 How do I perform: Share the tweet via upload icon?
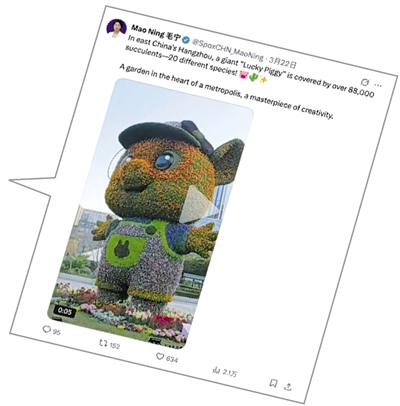tap(288, 387)
